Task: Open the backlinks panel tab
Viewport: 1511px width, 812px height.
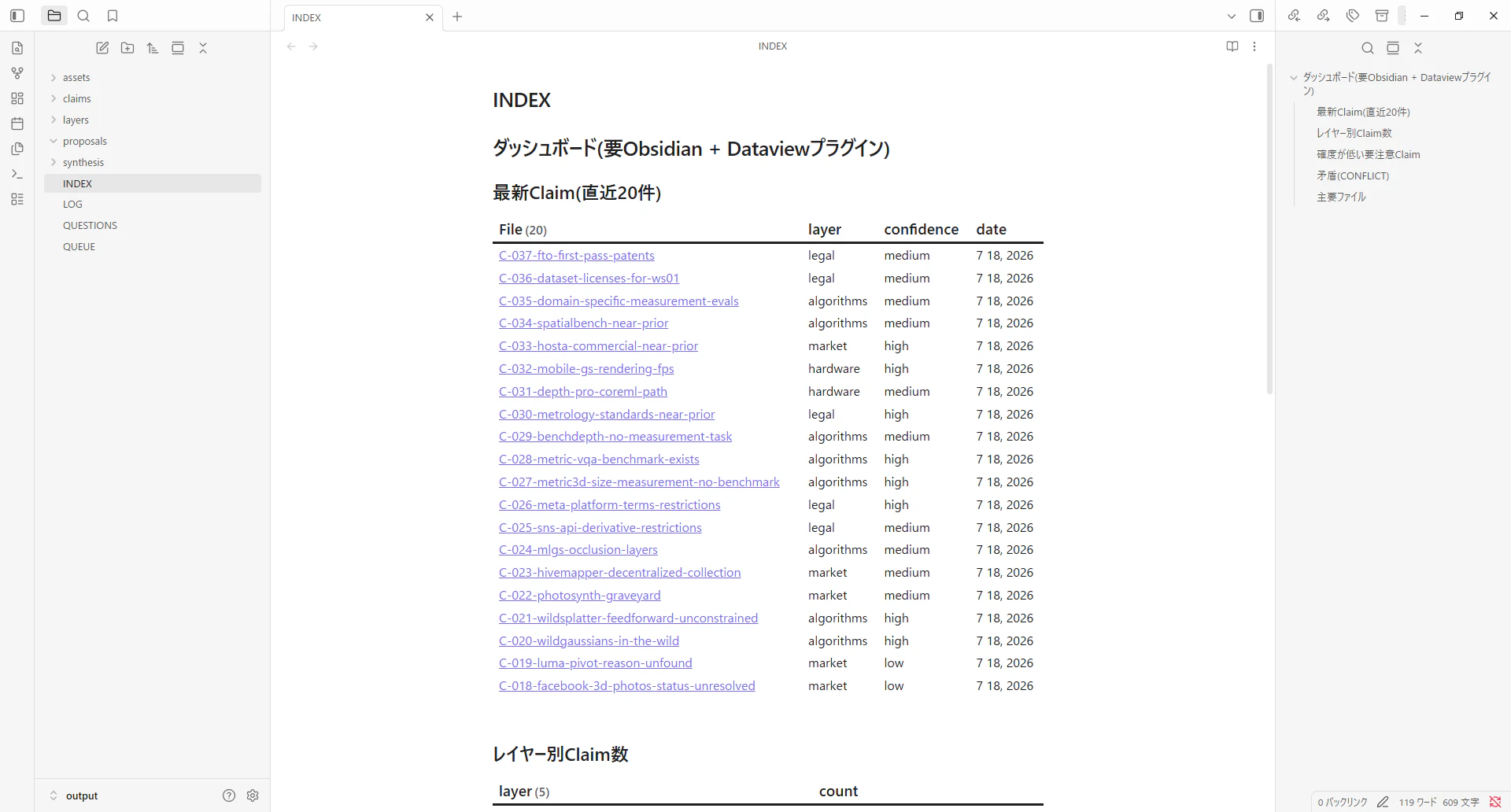Action: tap(1294, 16)
